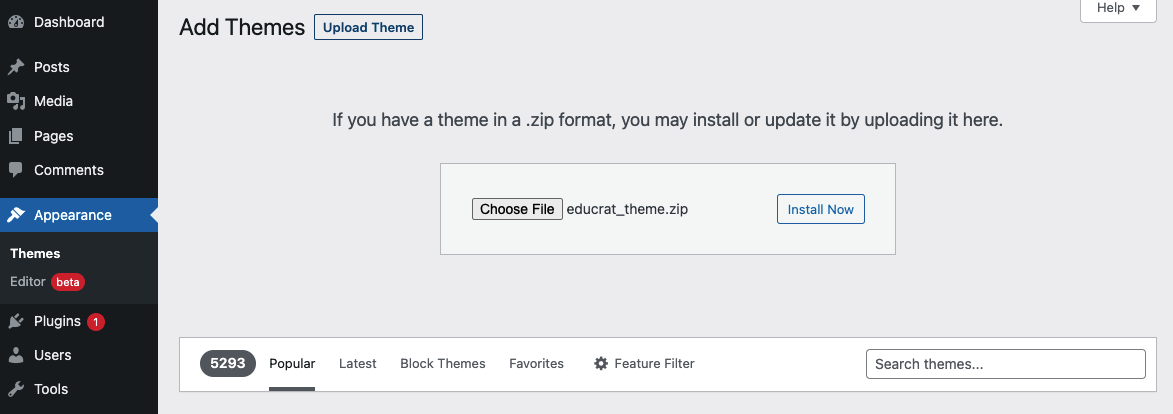
Task: Open the Block Themes tab
Action: coord(443,364)
